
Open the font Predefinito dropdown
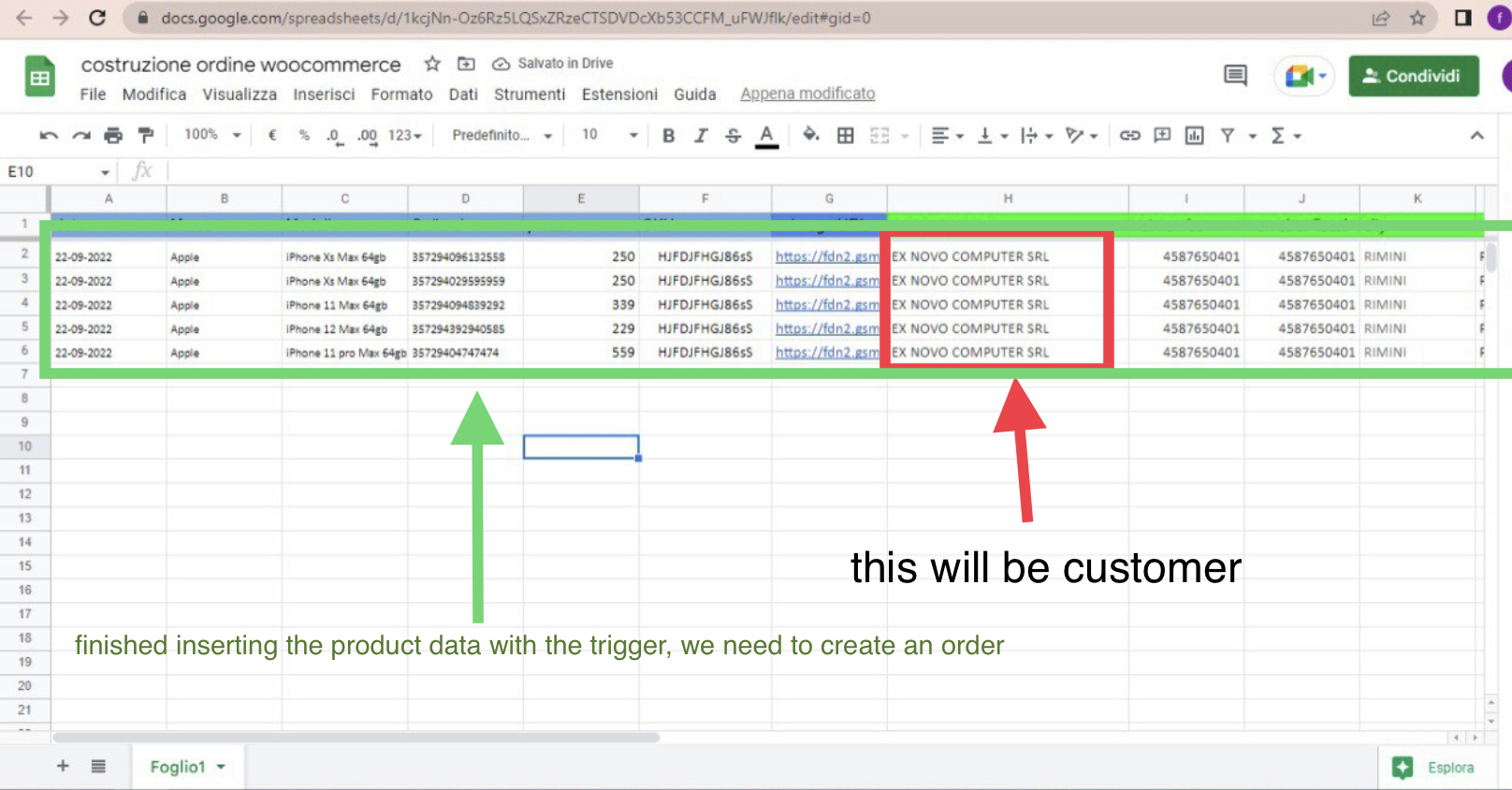click(502, 136)
